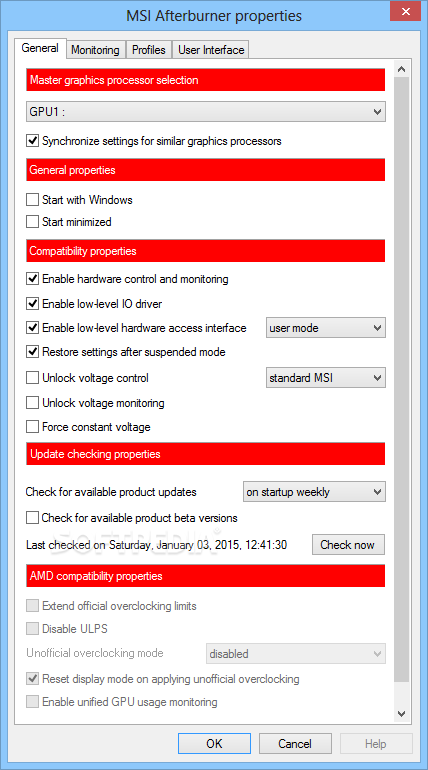Click the Update checking properties header
This screenshot has height=770, width=428.
point(206,454)
